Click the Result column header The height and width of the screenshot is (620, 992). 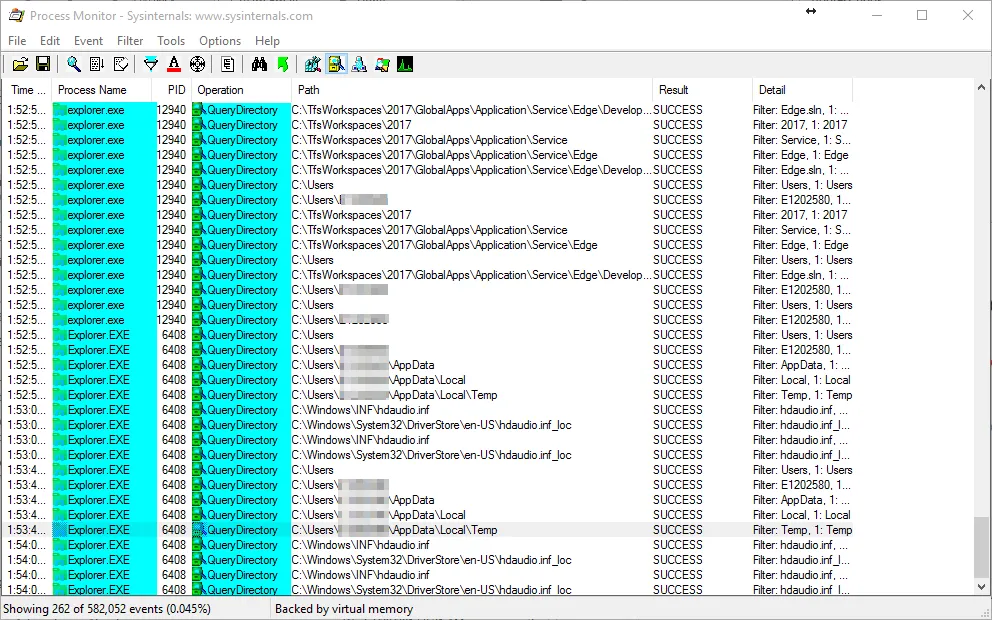(x=702, y=90)
